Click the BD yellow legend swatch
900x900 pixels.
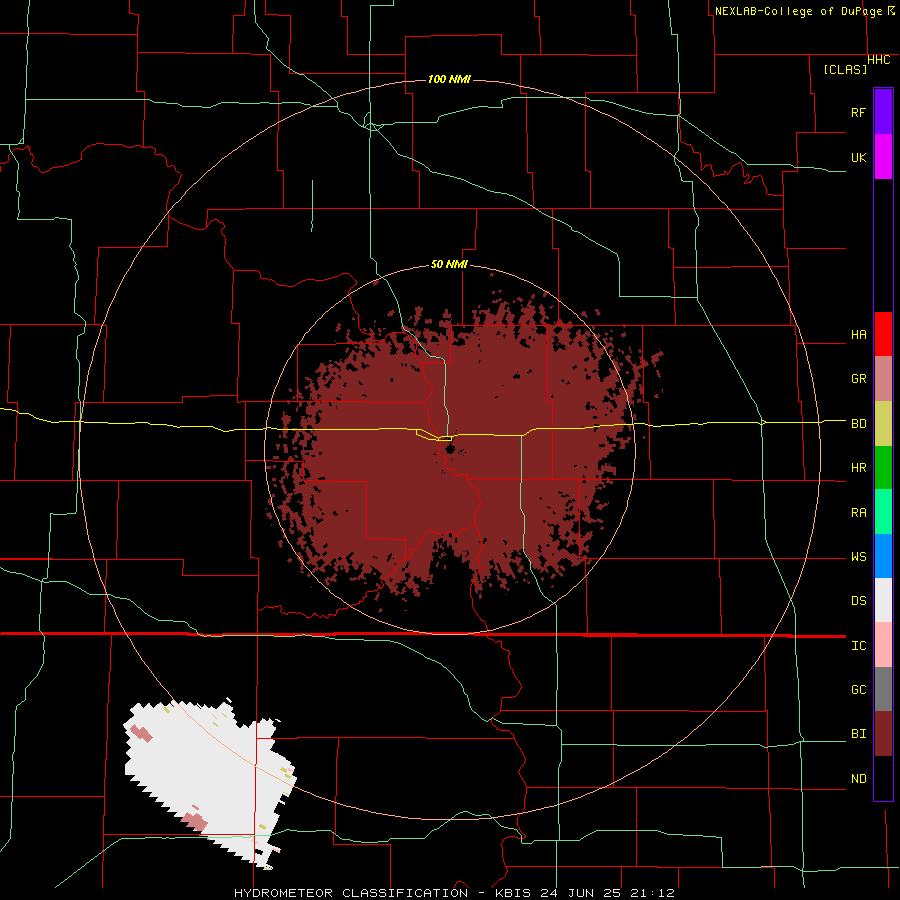pos(883,424)
